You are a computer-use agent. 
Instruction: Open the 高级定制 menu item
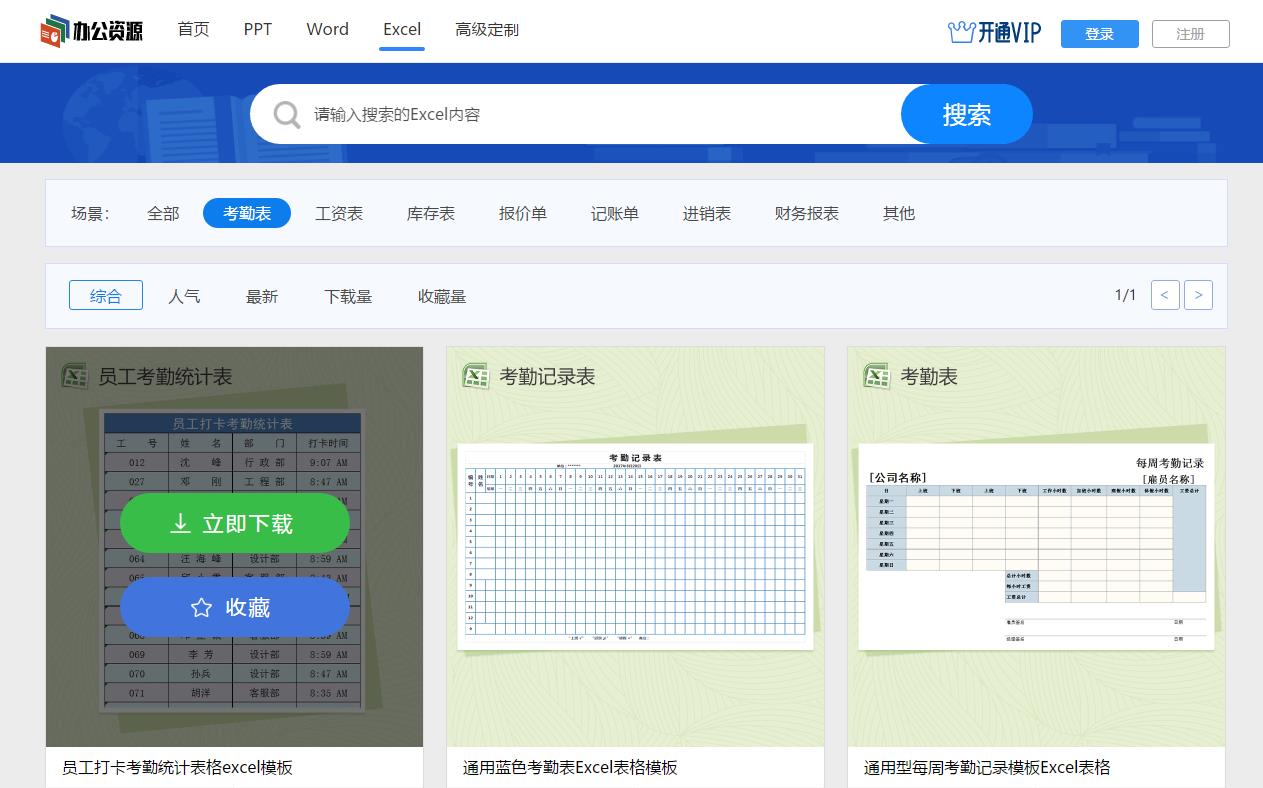(486, 29)
